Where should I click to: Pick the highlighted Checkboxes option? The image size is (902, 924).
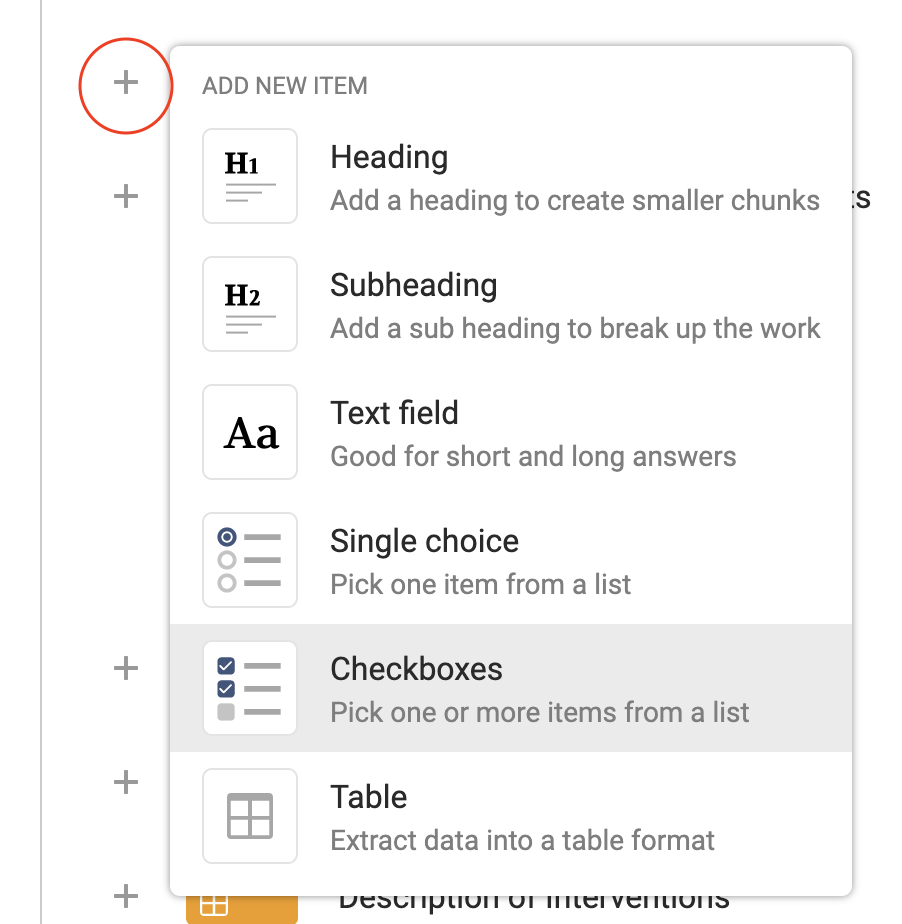[416, 670]
